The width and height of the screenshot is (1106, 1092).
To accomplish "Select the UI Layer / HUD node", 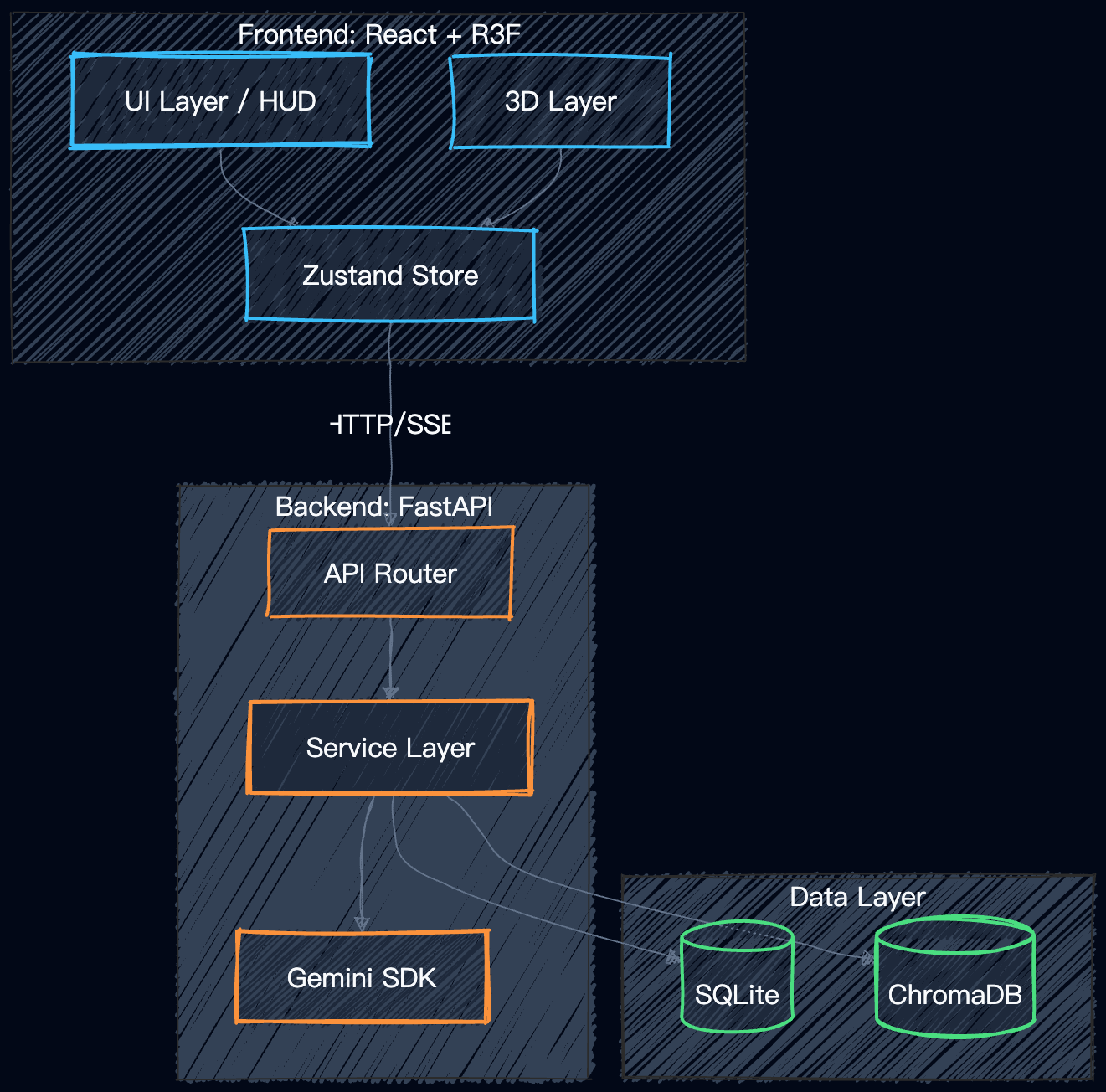I will point(221,101).
